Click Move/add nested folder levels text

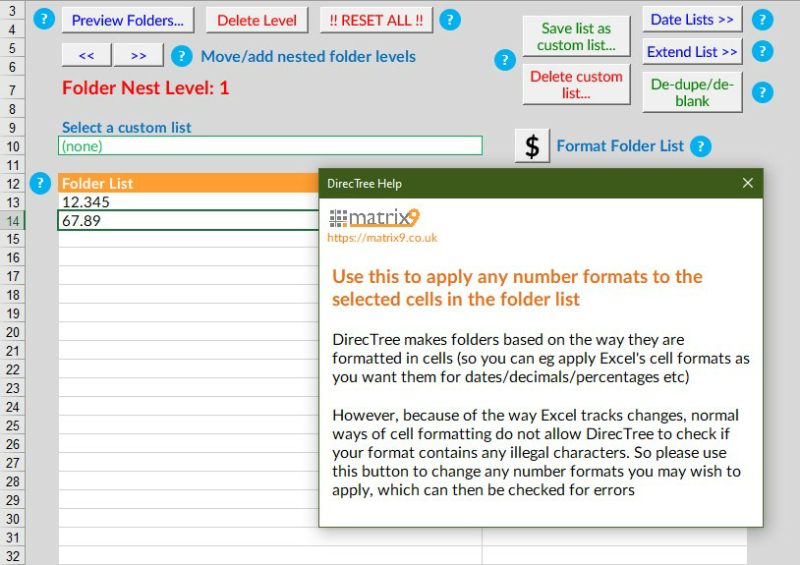[x=308, y=56]
